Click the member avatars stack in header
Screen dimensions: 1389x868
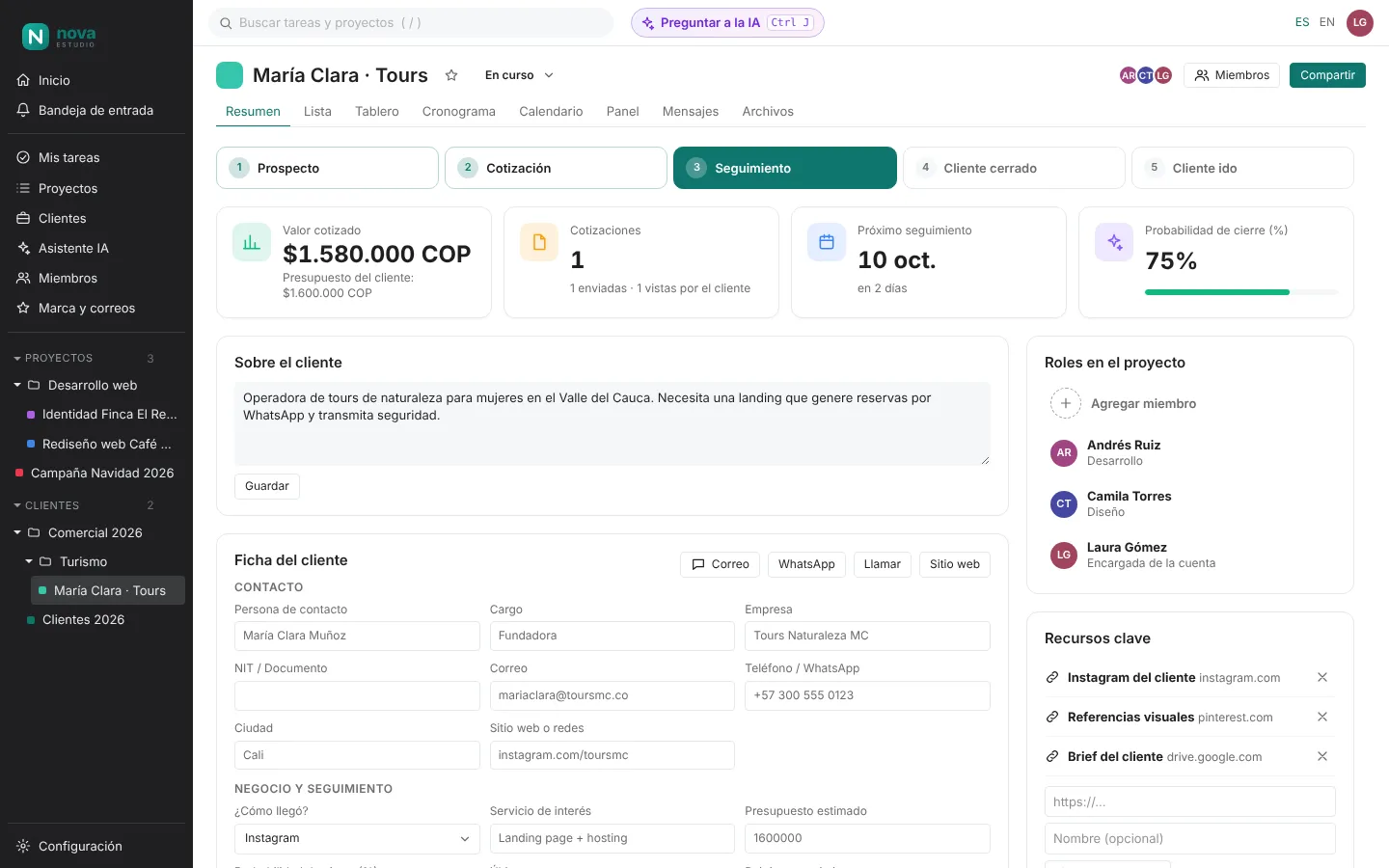(x=1146, y=75)
